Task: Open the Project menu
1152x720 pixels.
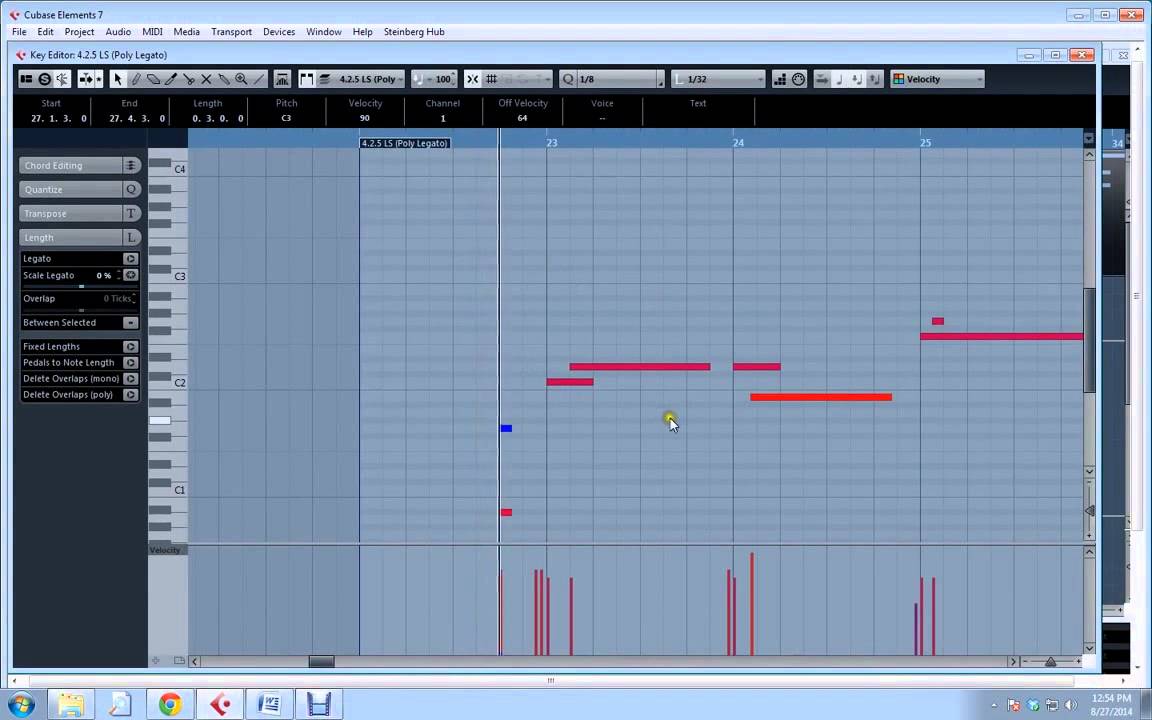Action: point(79,32)
